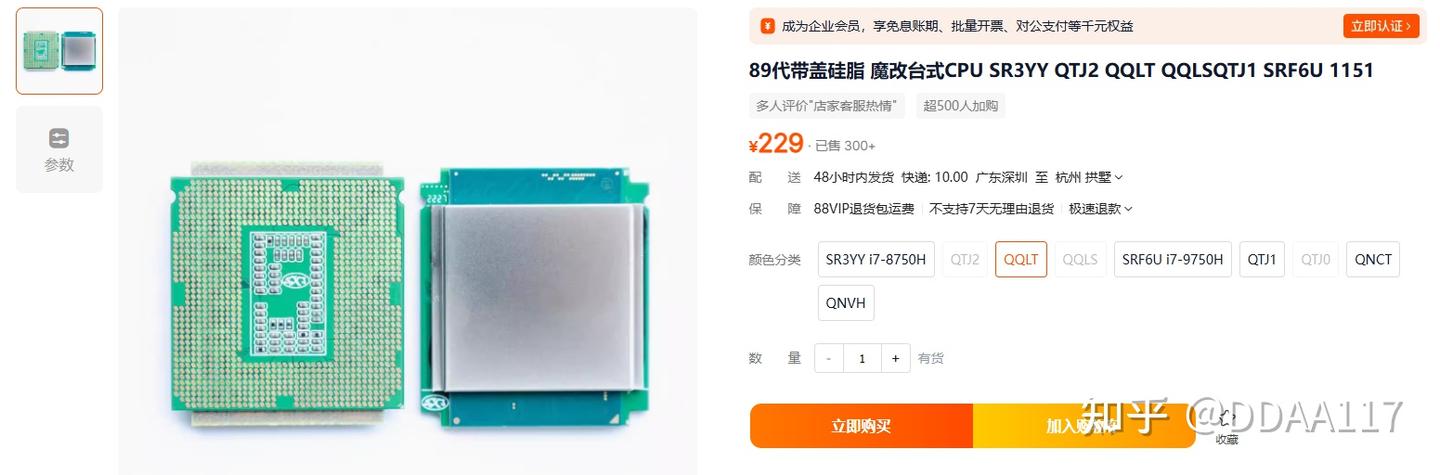Select SR3YY i7-8750H variant

click(x=876, y=259)
